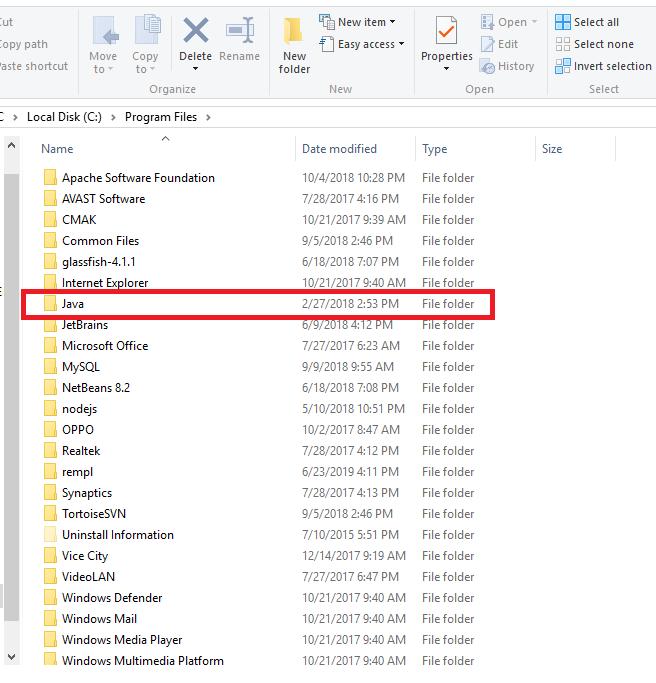Select the glassfish-4.1.1 folder icon
656x683 pixels.
pyautogui.click(x=50, y=261)
